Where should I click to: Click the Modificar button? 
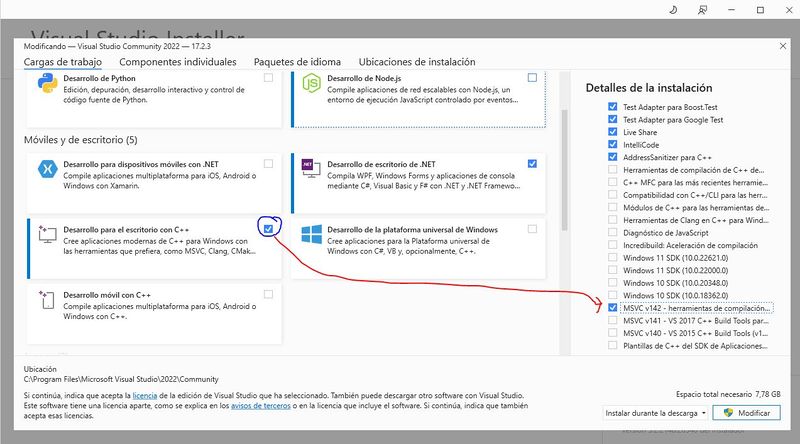pos(746,413)
